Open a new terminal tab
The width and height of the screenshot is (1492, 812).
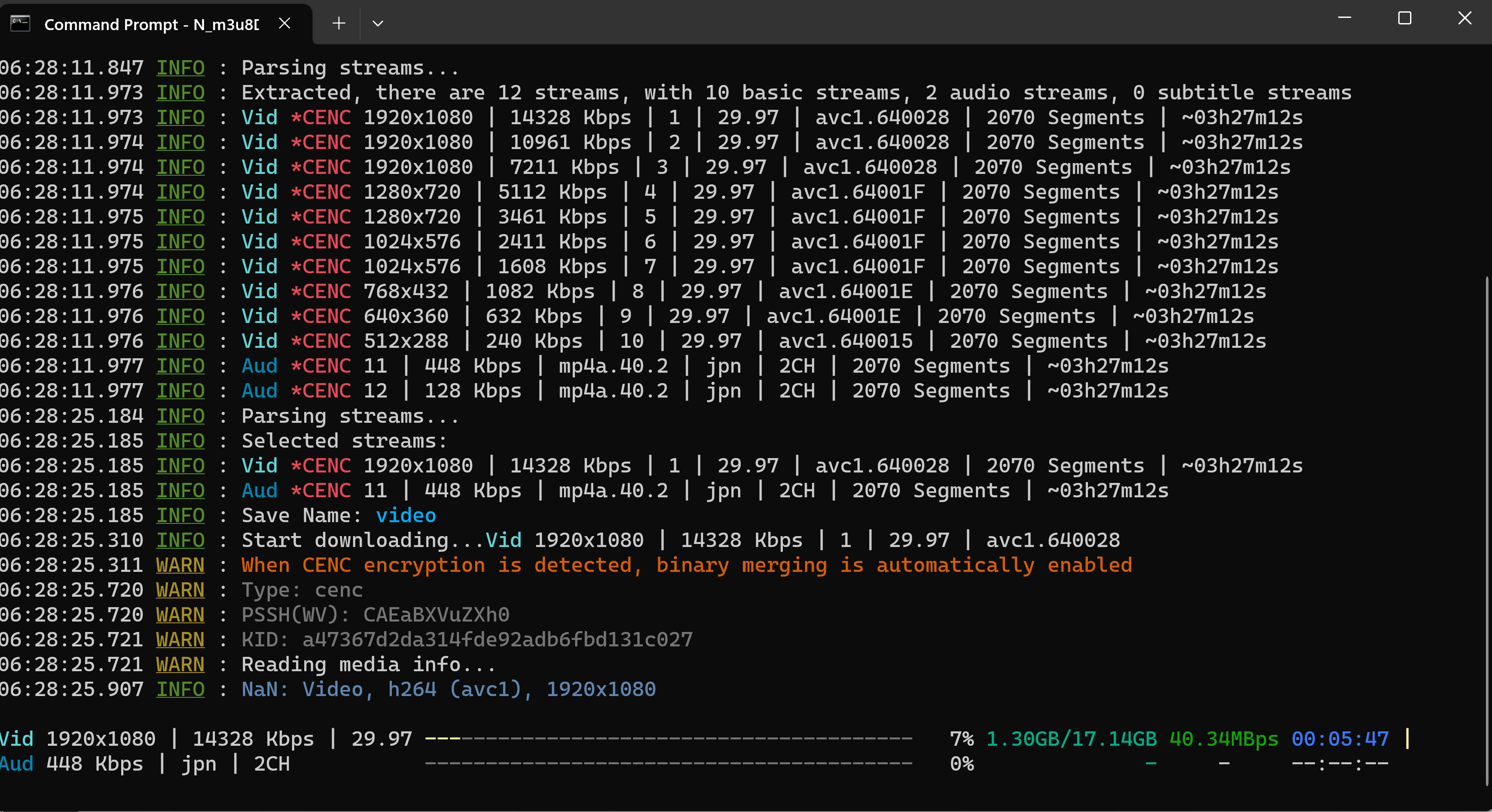[339, 23]
